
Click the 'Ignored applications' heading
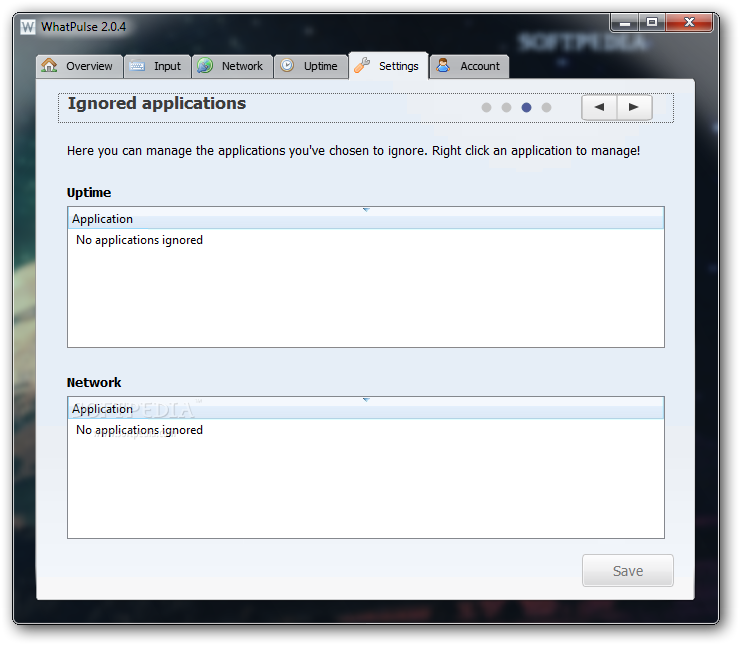157,103
